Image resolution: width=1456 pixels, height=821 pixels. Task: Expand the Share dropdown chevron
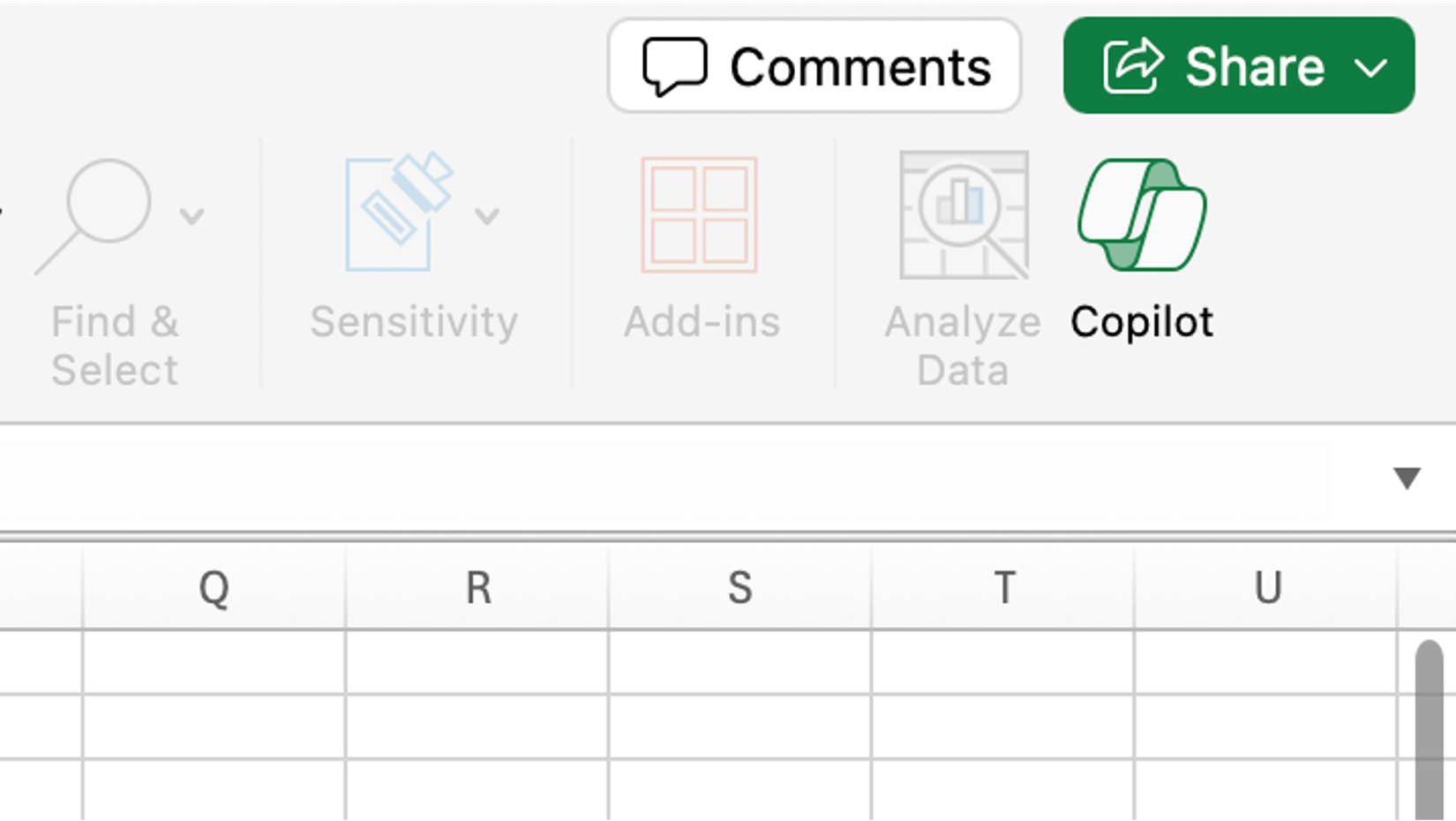point(1370,68)
